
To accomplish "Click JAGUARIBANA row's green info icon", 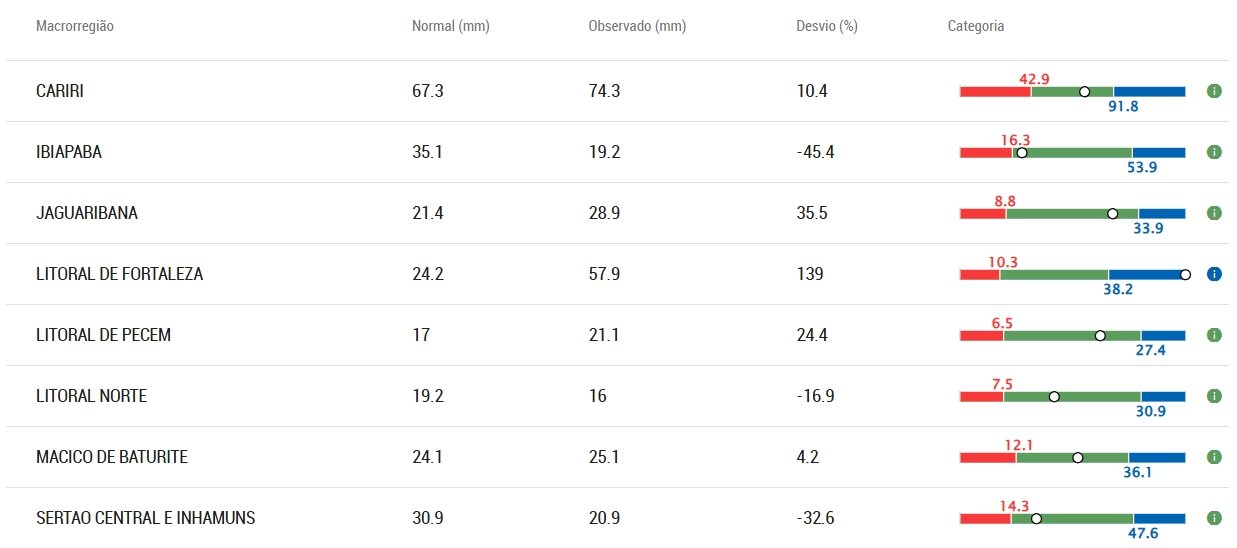I will 1214,213.
